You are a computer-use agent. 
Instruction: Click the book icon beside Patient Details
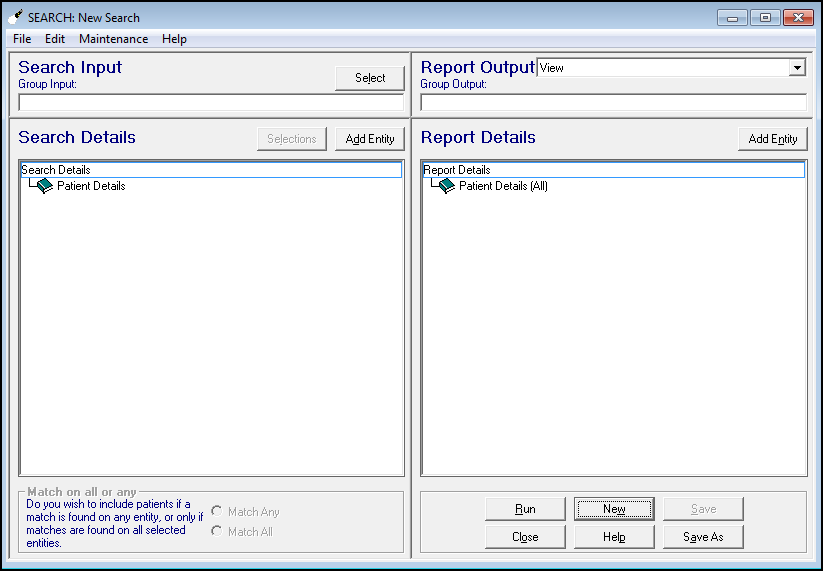tap(44, 186)
